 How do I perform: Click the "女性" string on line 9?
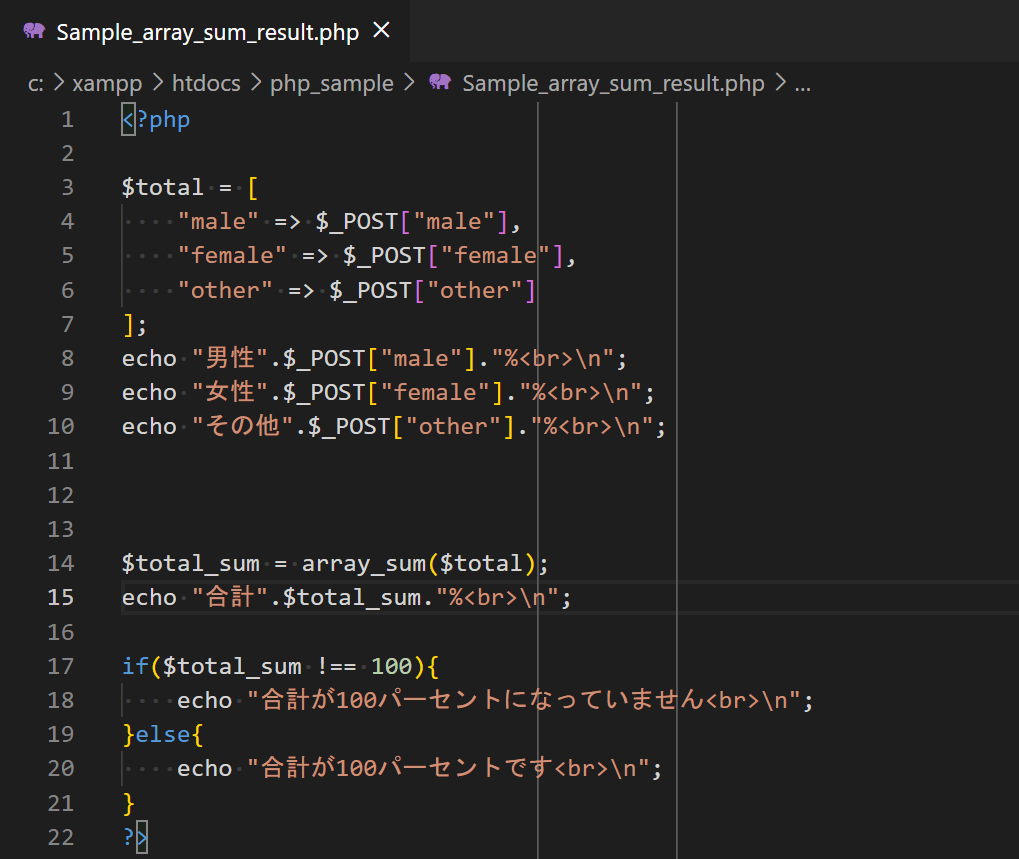point(230,392)
